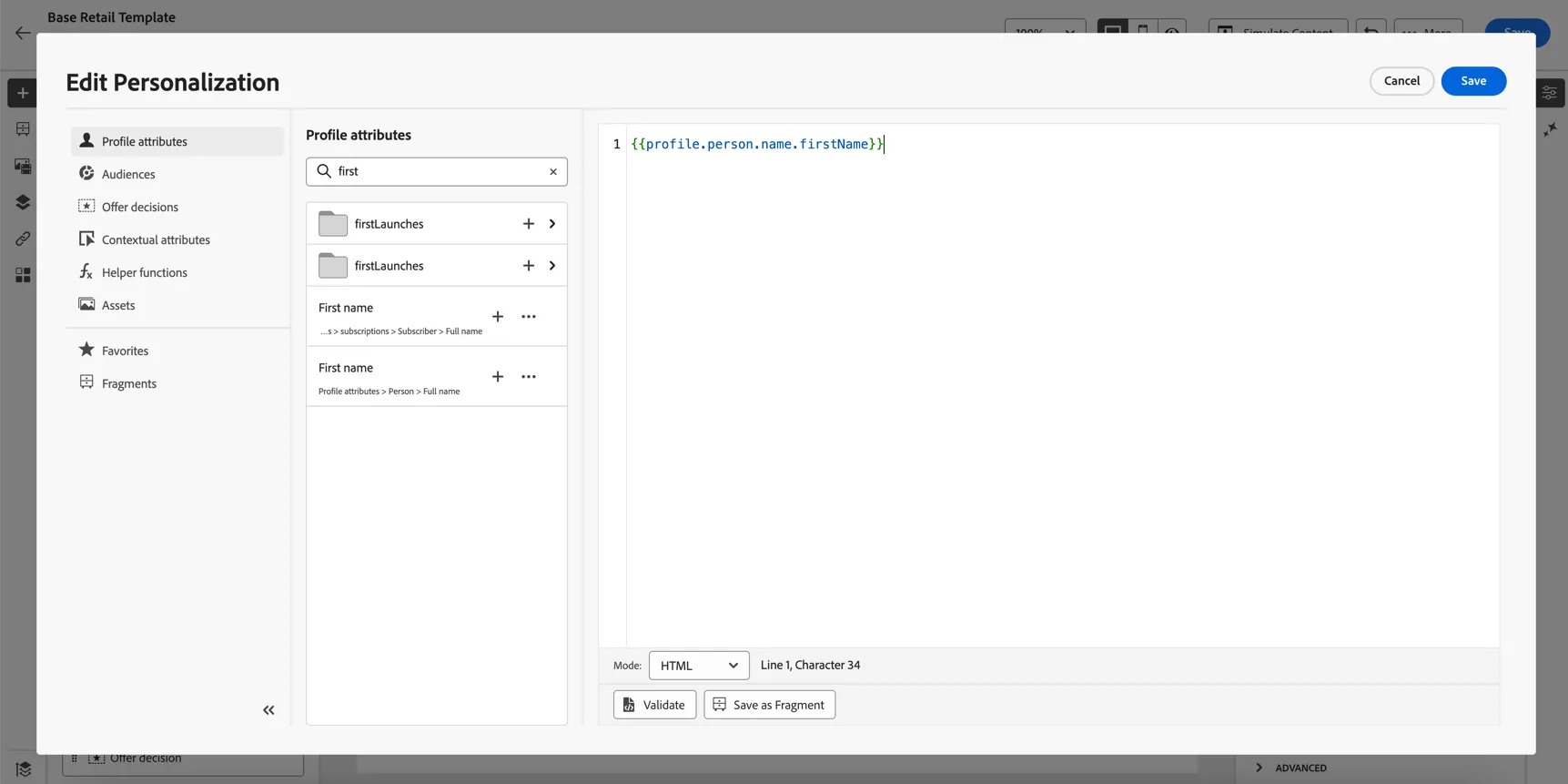Click the link icon in background left rail

[23, 239]
